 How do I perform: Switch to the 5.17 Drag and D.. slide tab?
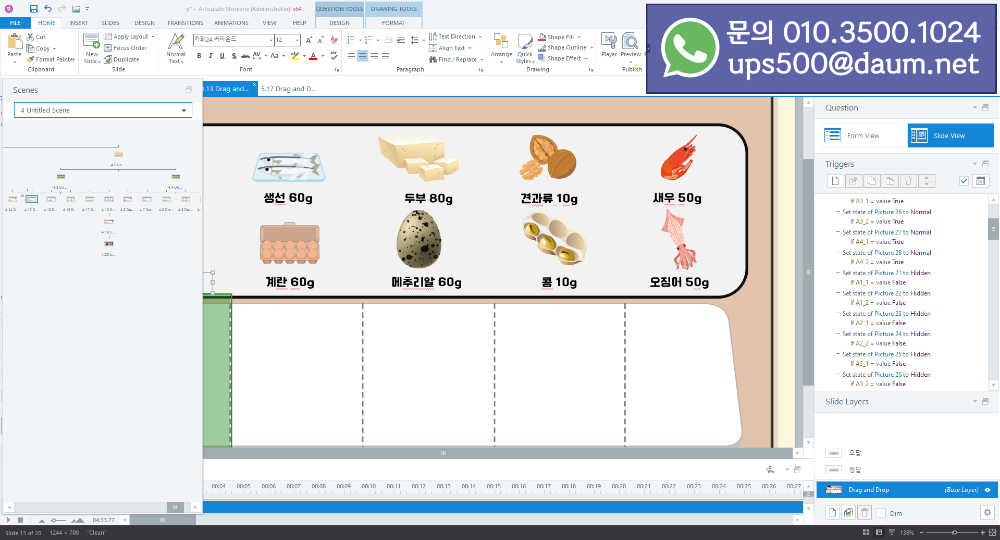[288, 89]
